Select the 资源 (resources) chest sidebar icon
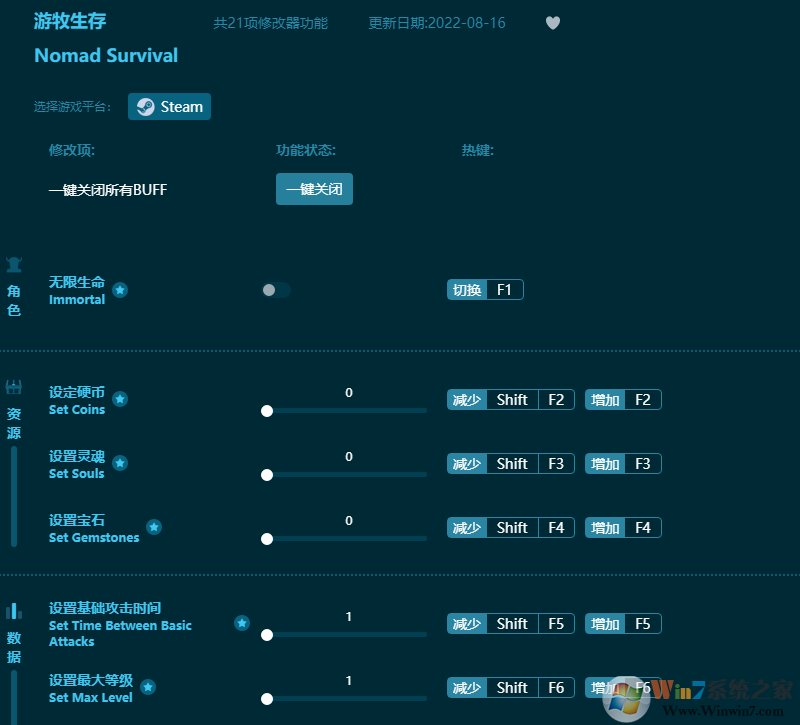Viewport: 800px width, 725px height. point(14,387)
